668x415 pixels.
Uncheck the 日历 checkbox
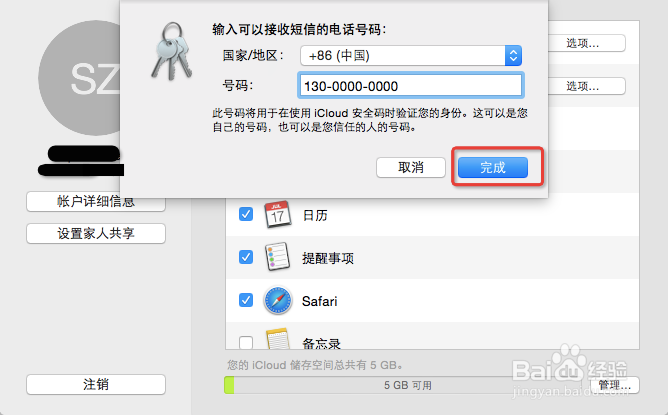pos(246,214)
